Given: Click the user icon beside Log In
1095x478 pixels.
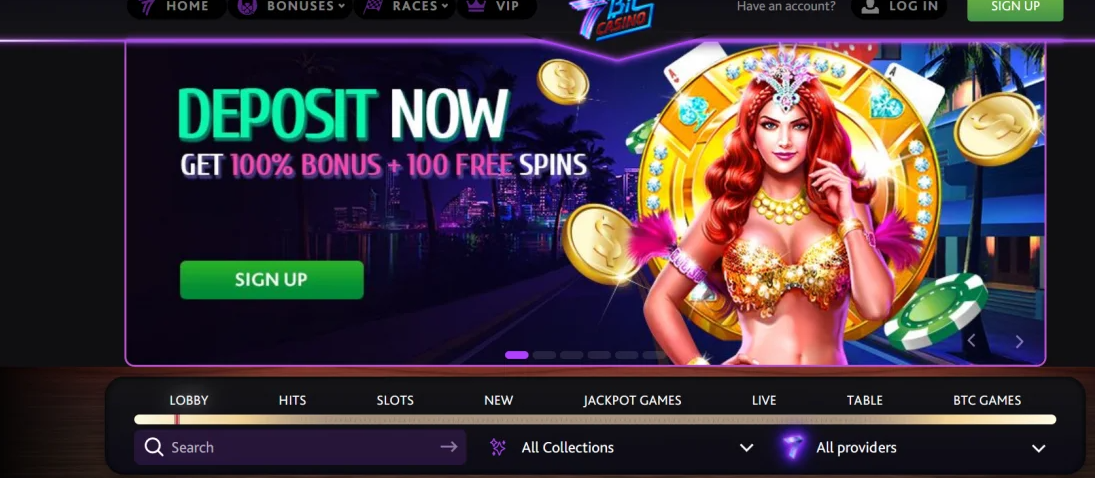Looking at the screenshot, I should (x=869, y=6).
